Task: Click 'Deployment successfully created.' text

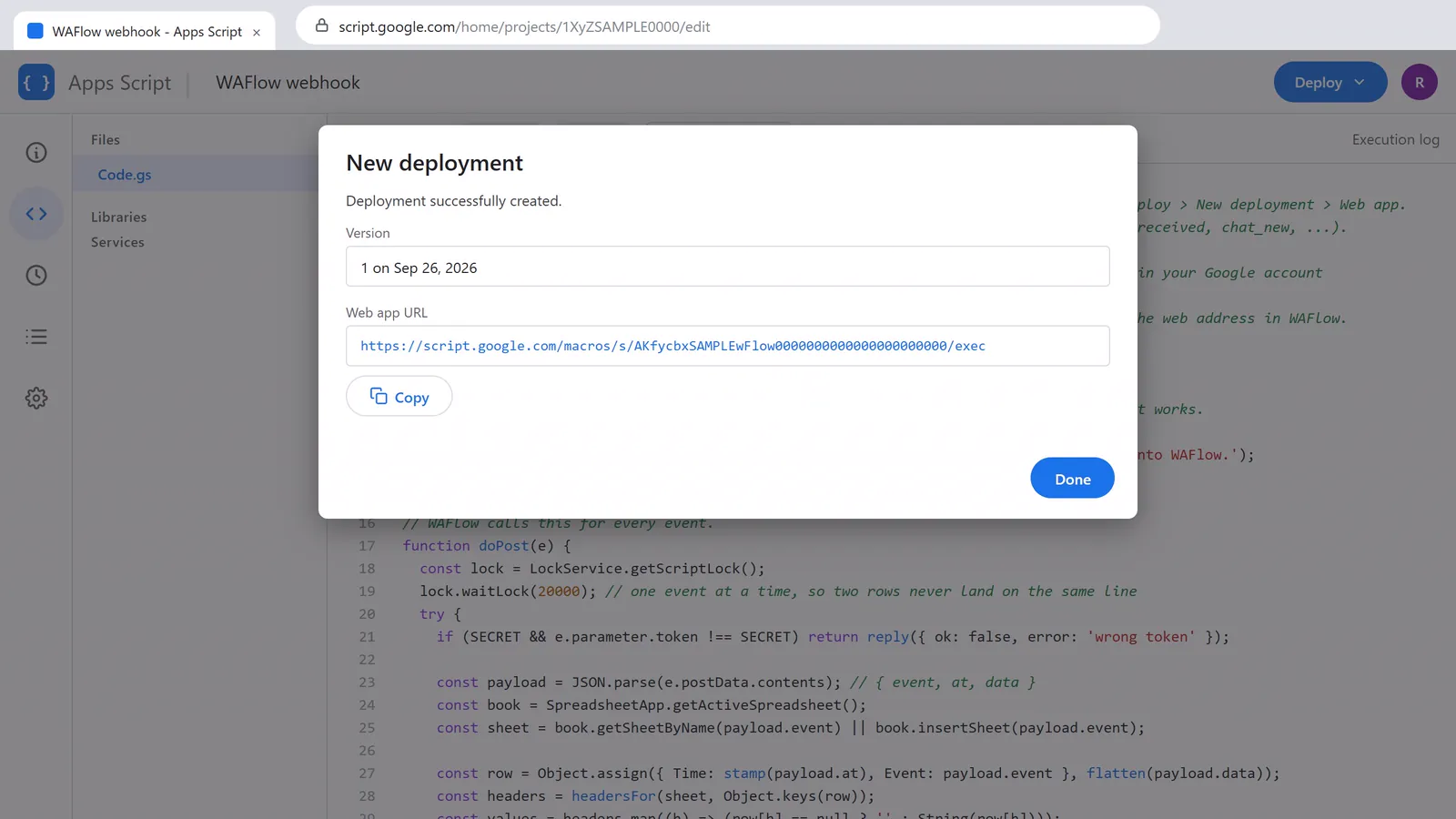Action: 453,201
